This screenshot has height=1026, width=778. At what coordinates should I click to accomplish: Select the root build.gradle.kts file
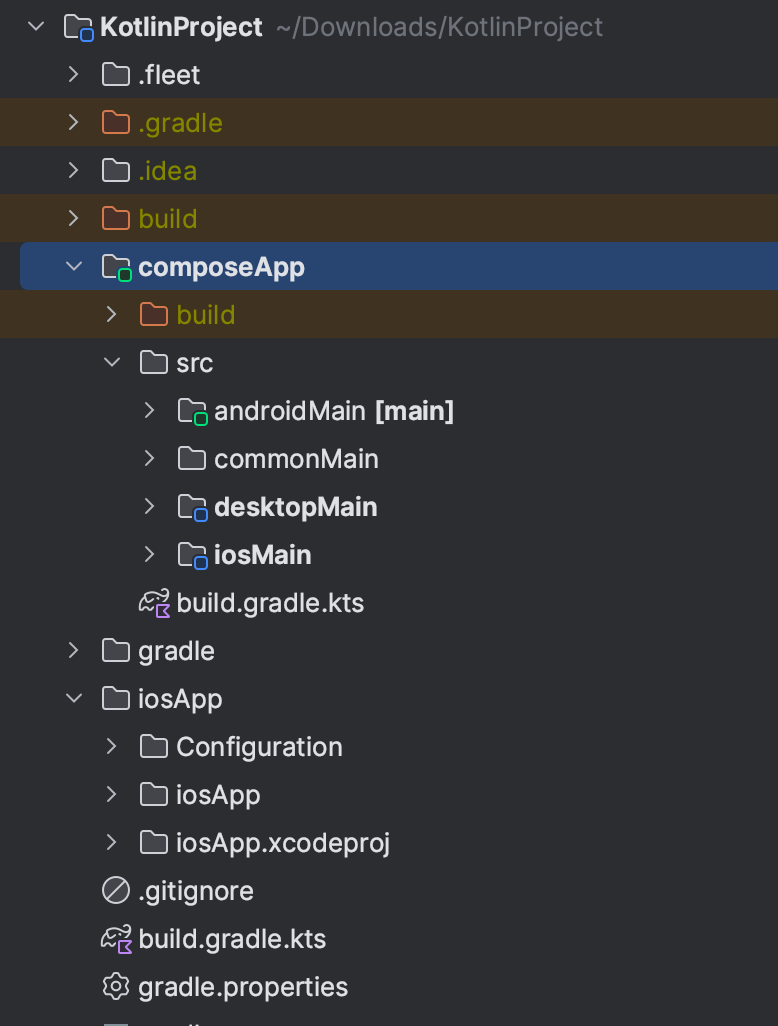point(232,939)
